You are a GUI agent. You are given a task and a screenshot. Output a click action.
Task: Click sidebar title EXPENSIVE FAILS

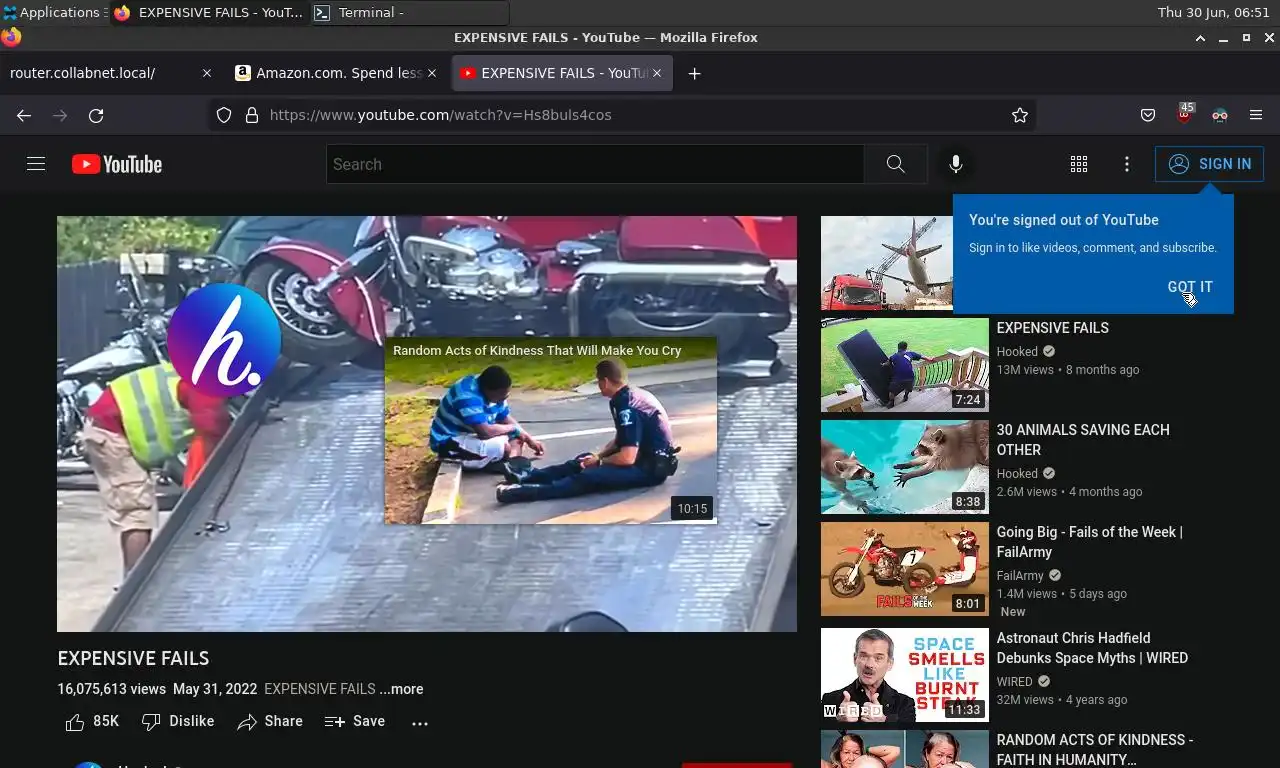[x=1052, y=328]
